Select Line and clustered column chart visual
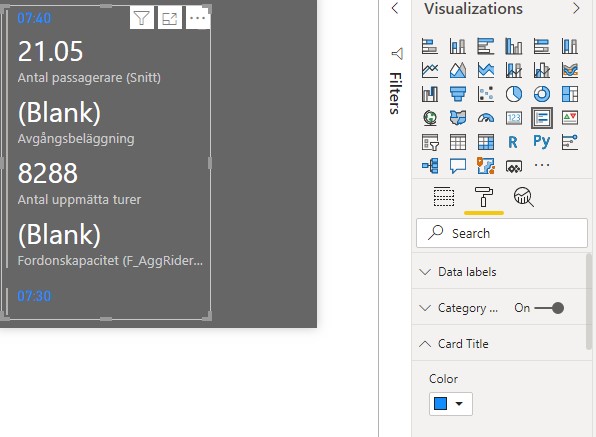Viewport: 596px width, 437px height. point(542,70)
